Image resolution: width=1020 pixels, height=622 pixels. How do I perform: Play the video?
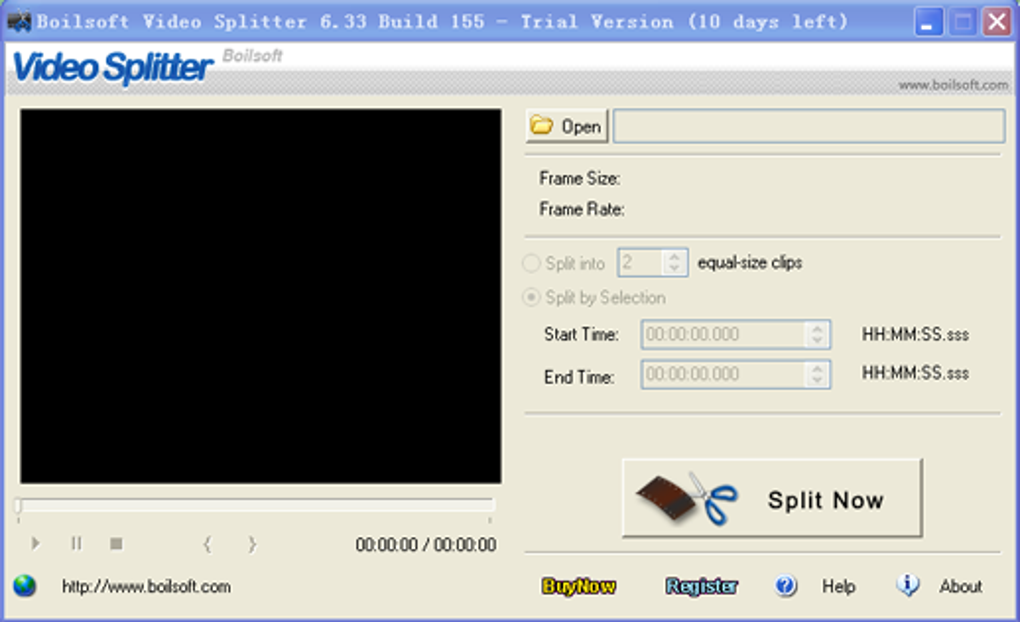(35, 543)
